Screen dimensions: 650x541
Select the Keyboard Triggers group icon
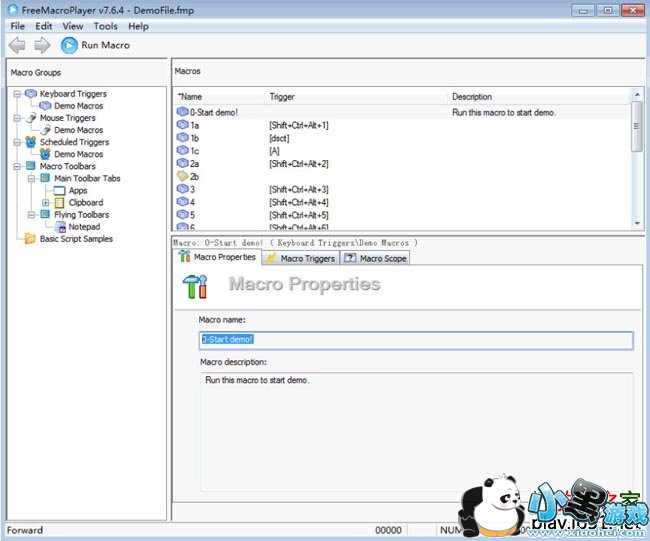pyautogui.click(x=30, y=94)
